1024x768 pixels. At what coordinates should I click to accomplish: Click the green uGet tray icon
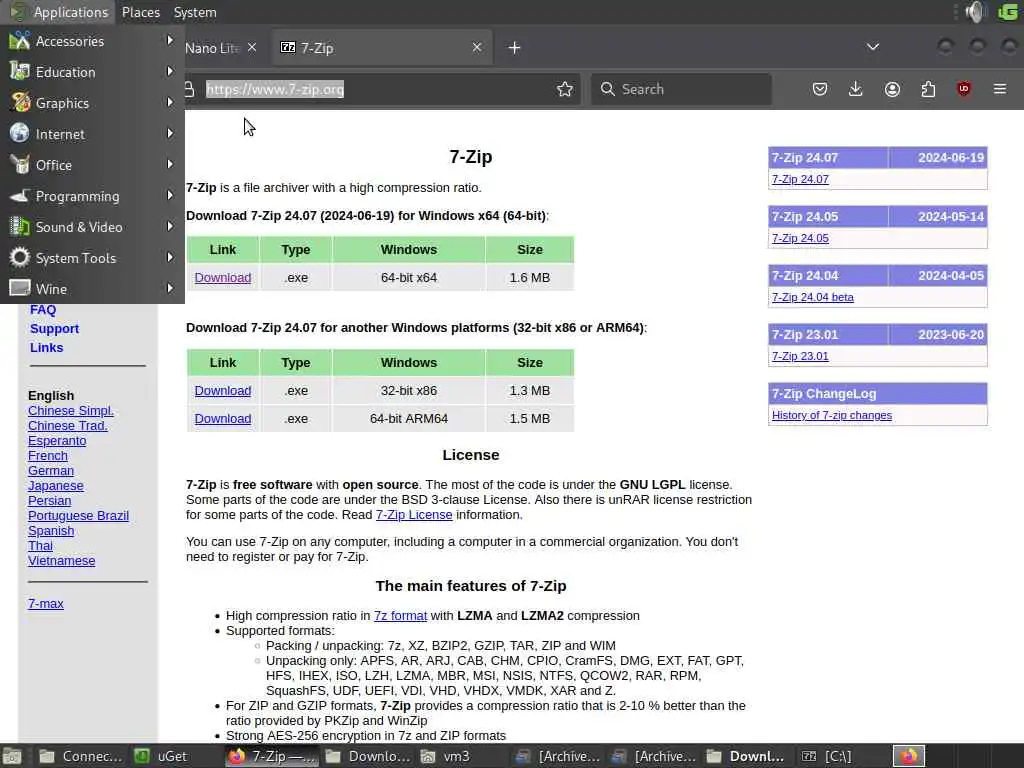1008,12
